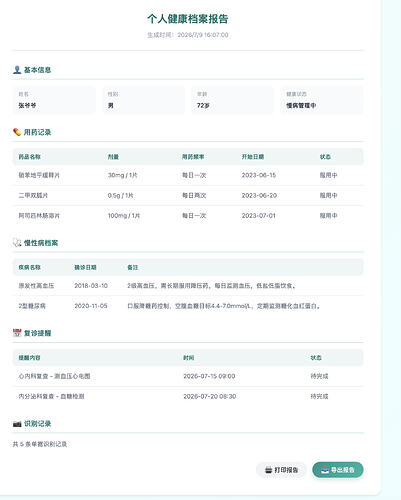Click the camera icon beside 识别记录
The width and height of the screenshot is (401, 500).
(17, 424)
